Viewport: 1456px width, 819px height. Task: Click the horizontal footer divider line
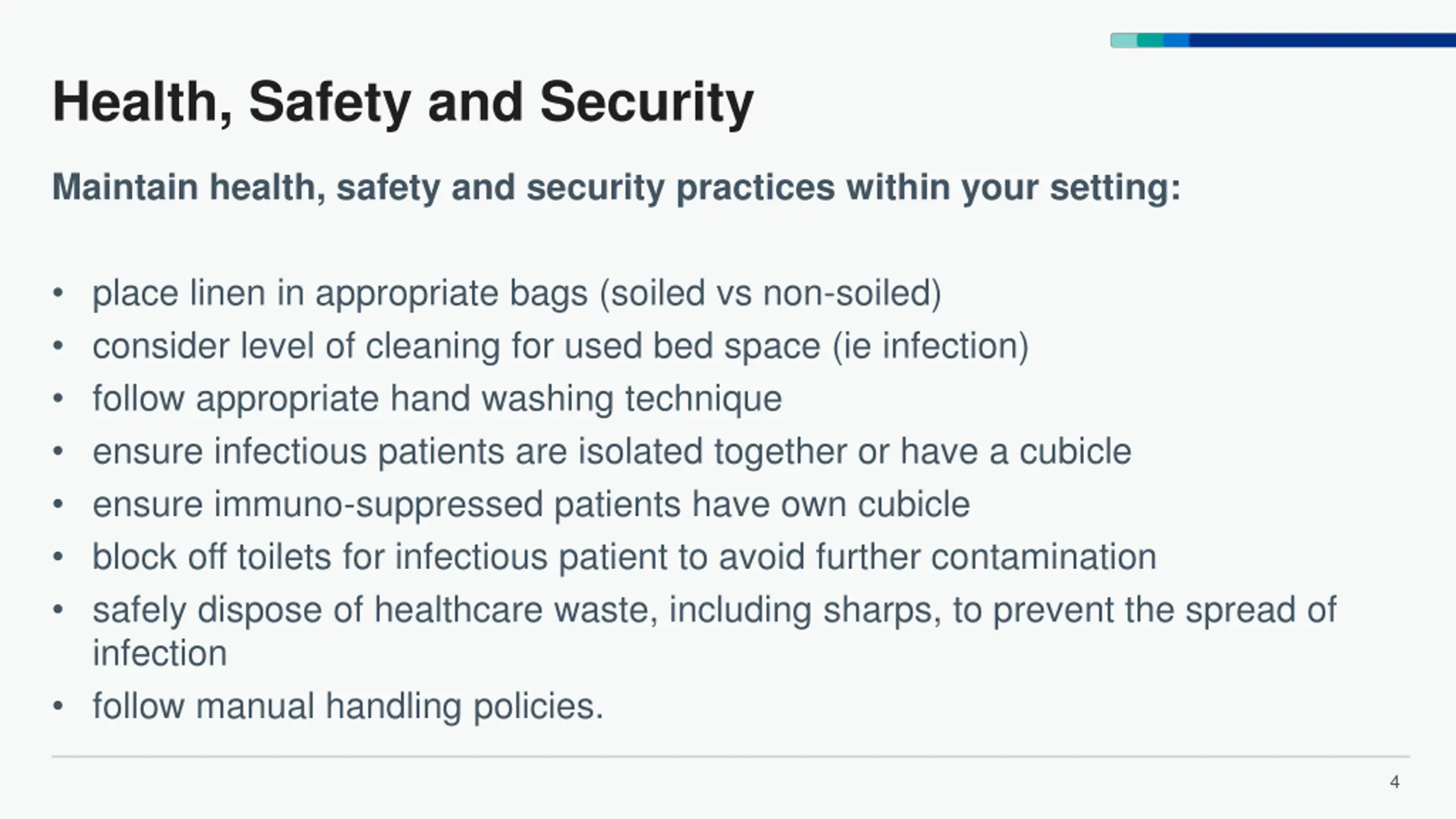(730, 756)
